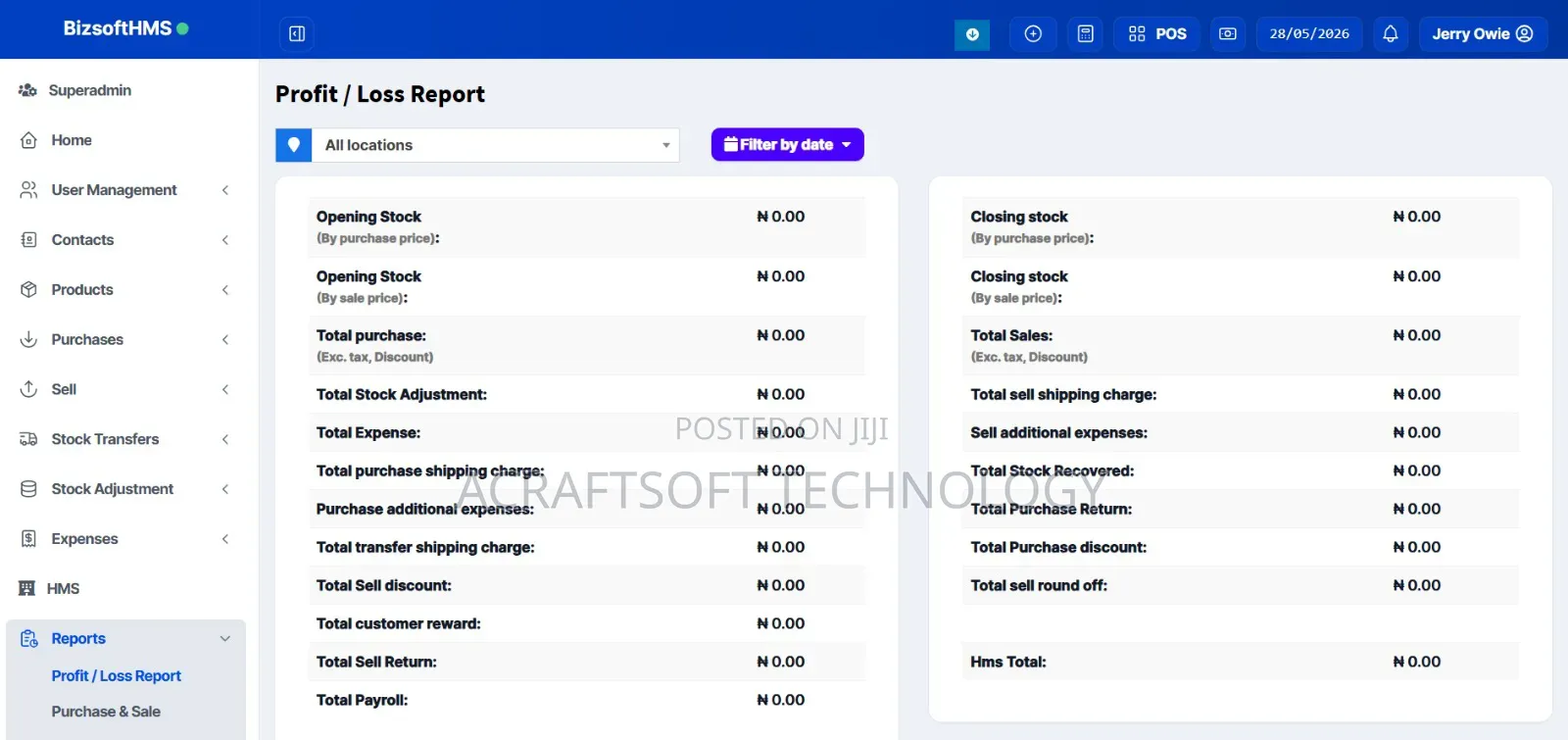This screenshot has width=1568, height=740.
Task: Expand User Management chevron
Action: tap(225, 190)
